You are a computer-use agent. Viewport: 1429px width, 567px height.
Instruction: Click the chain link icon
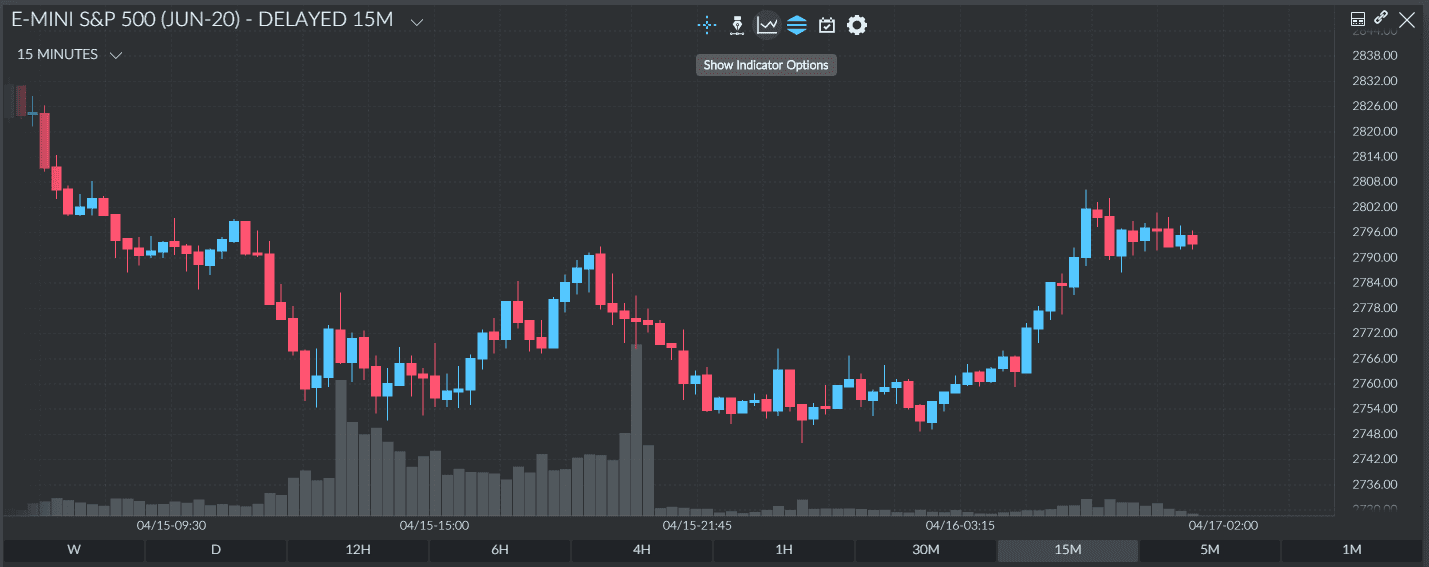(x=1381, y=18)
